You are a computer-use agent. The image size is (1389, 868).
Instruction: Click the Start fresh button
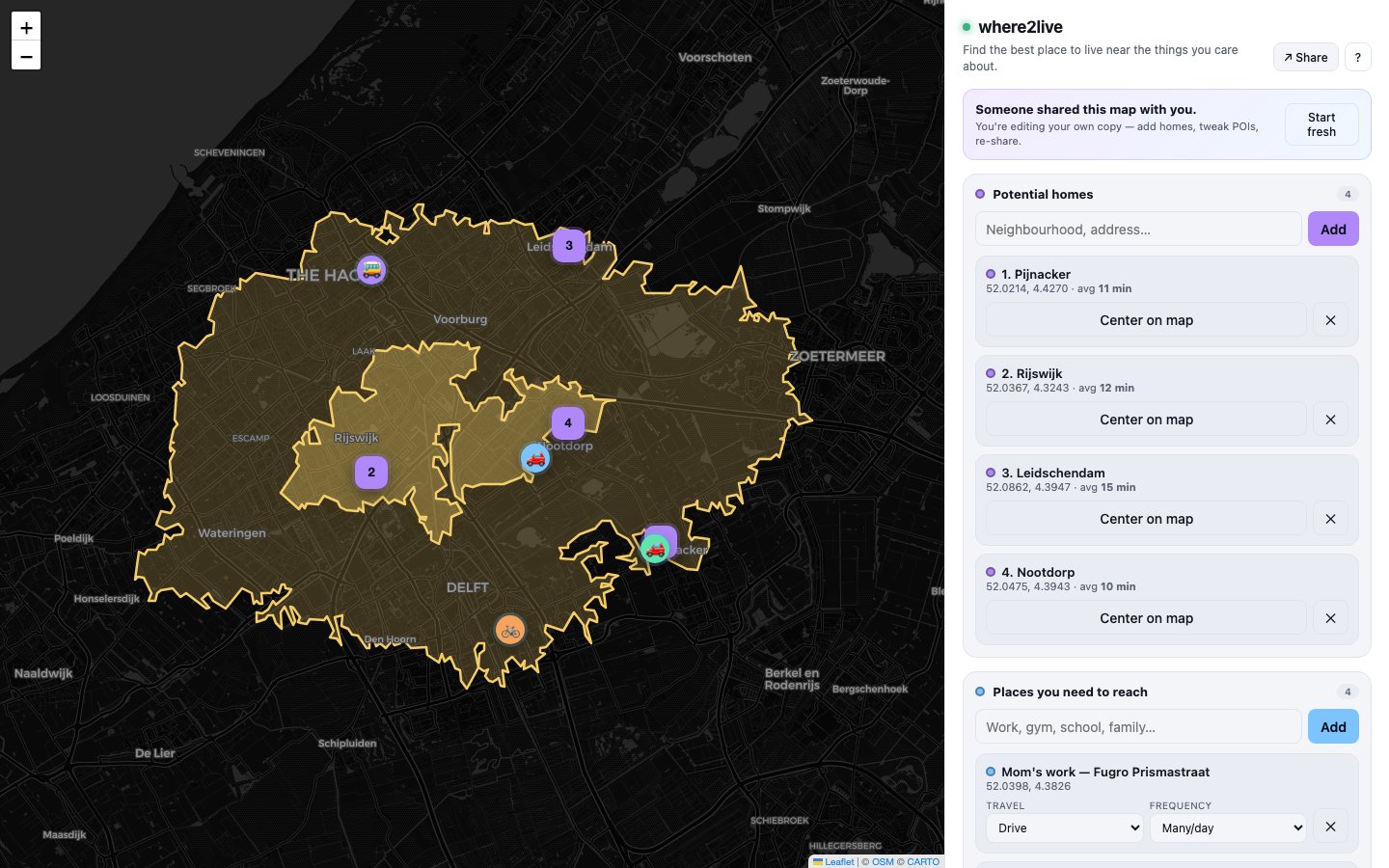(1321, 124)
